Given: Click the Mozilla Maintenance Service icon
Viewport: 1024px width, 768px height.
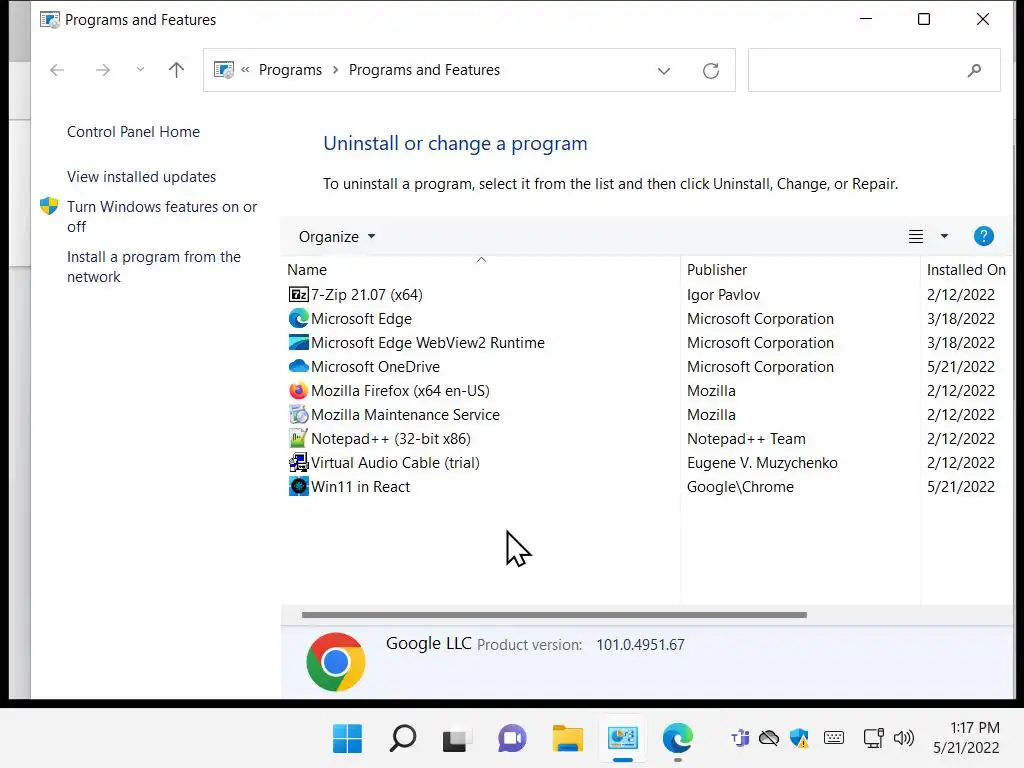Looking at the screenshot, I should (298, 415).
